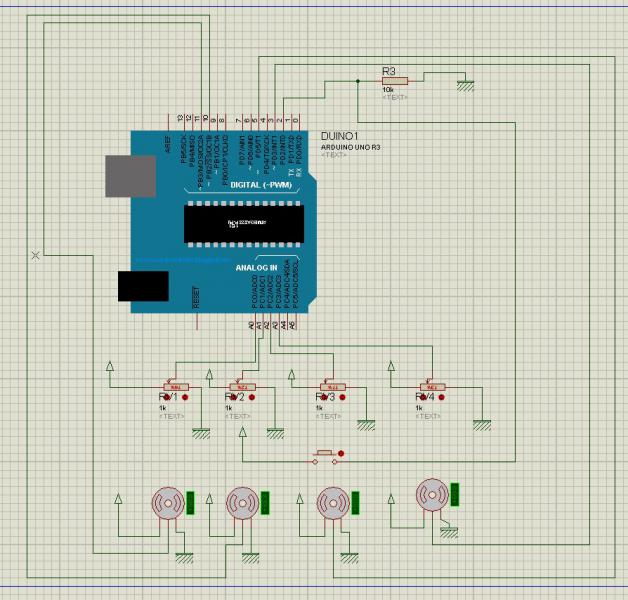Select the RV2 potentiometer body

pyautogui.click(x=243, y=387)
